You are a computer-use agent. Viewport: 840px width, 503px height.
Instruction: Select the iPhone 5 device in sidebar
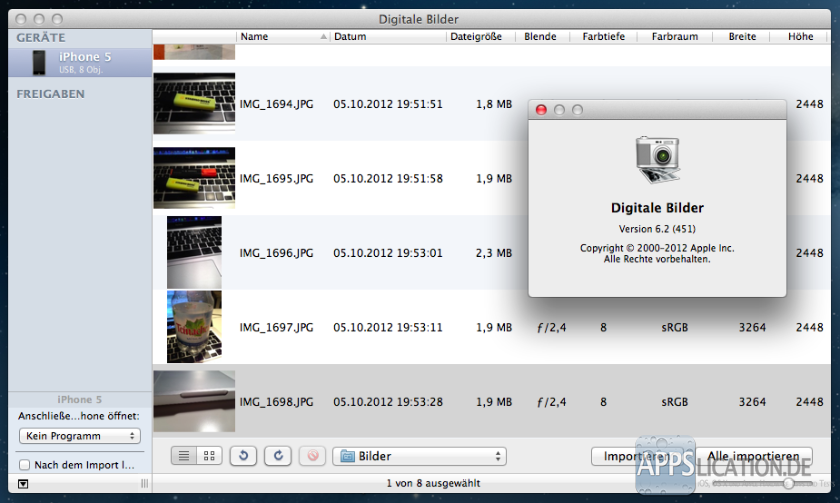click(80, 62)
